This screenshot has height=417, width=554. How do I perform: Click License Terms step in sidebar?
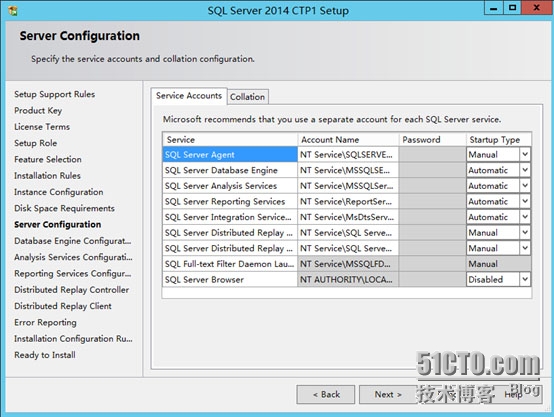coord(42,127)
